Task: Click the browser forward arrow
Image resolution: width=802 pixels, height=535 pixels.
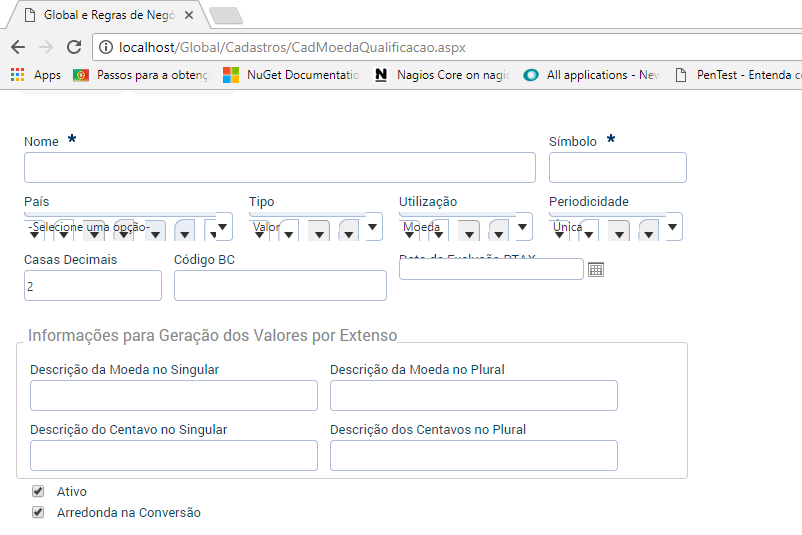Action: 46,47
